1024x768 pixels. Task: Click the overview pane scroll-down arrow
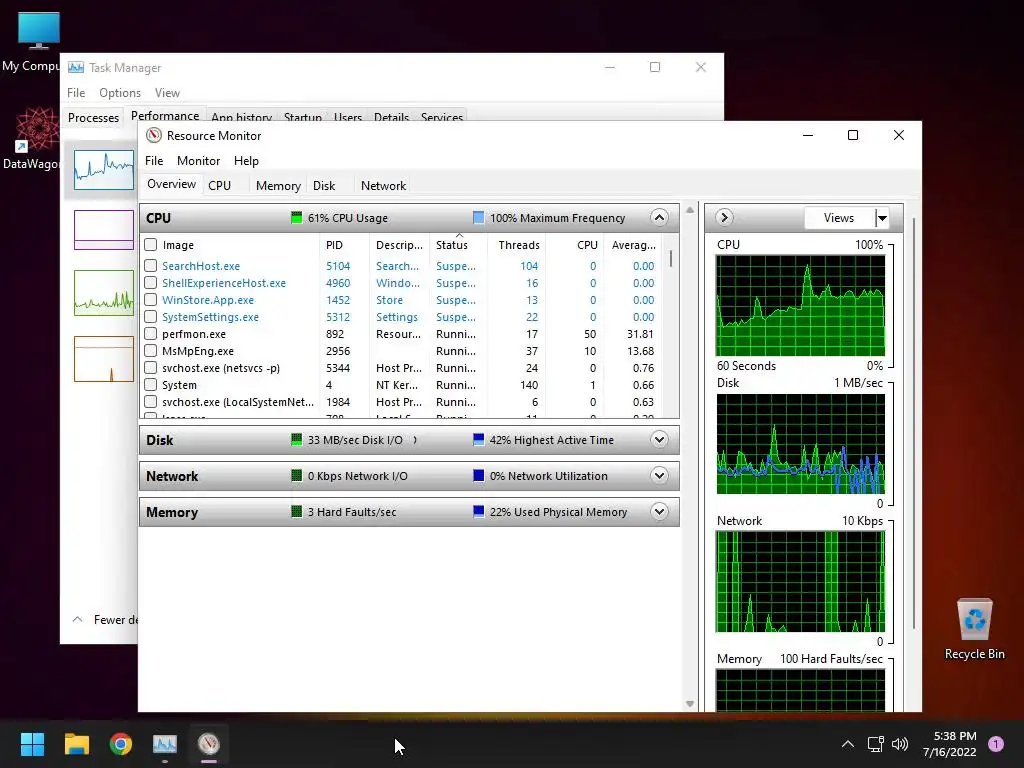click(690, 704)
